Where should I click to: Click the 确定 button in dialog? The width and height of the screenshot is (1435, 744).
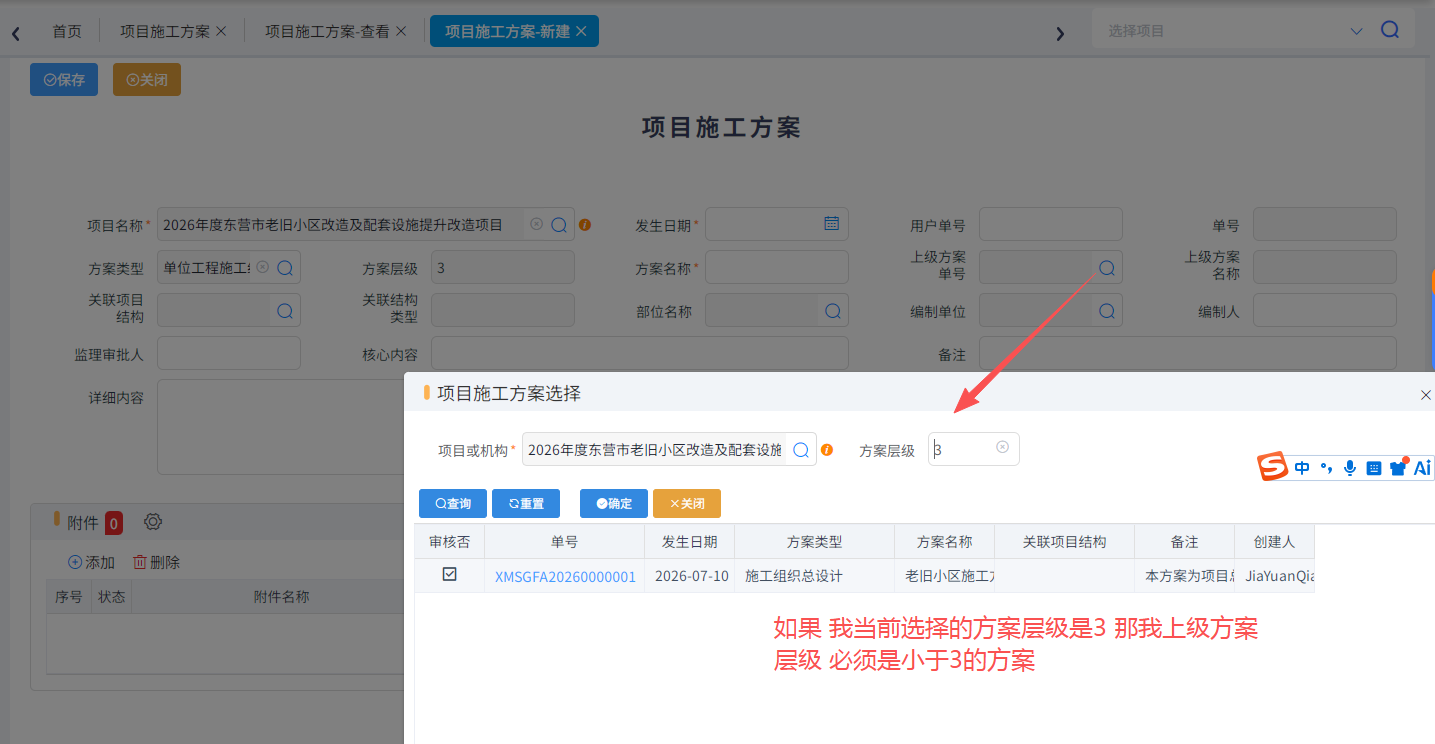click(614, 503)
